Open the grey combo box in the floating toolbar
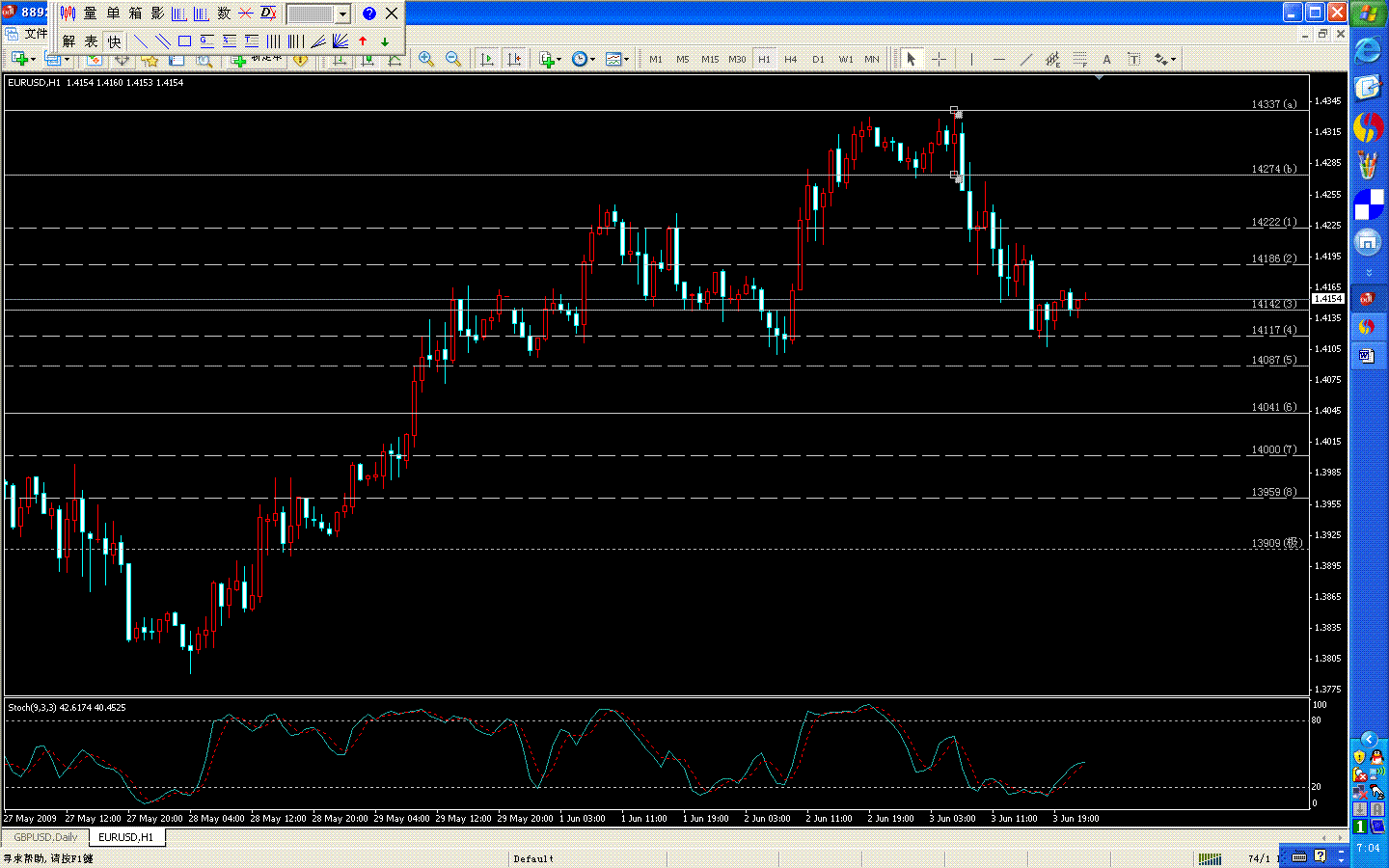 pyautogui.click(x=318, y=14)
